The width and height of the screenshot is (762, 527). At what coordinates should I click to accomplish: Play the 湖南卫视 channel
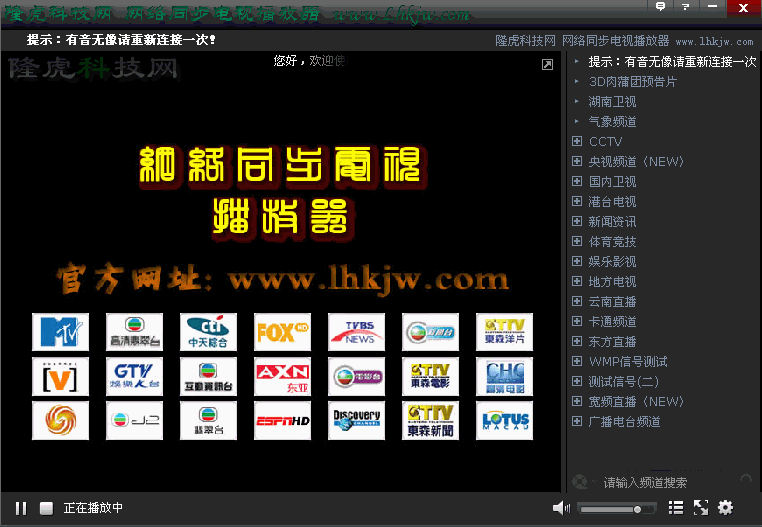612,102
